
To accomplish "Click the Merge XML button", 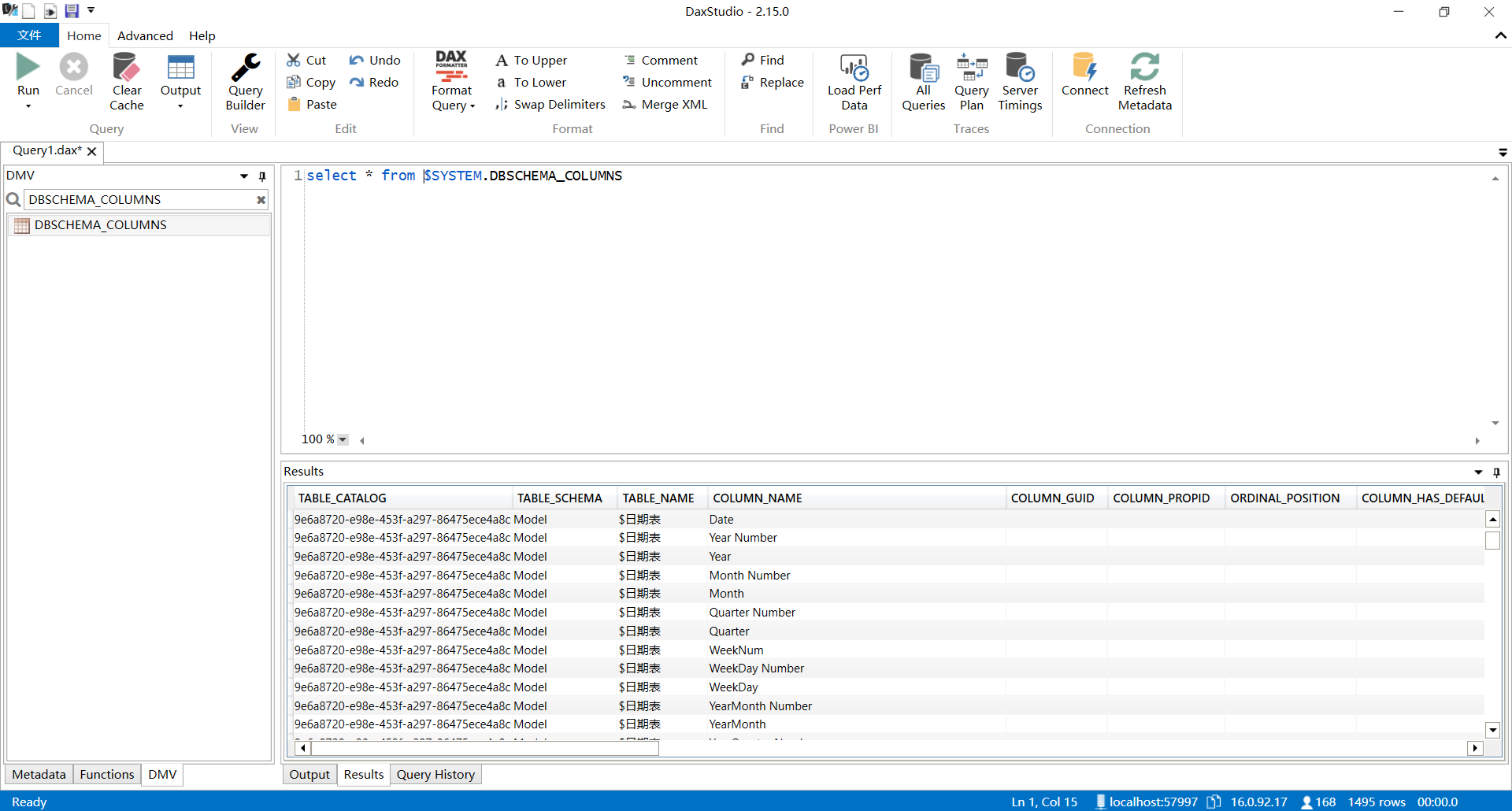I will pyautogui.click(x=665, y=105).
